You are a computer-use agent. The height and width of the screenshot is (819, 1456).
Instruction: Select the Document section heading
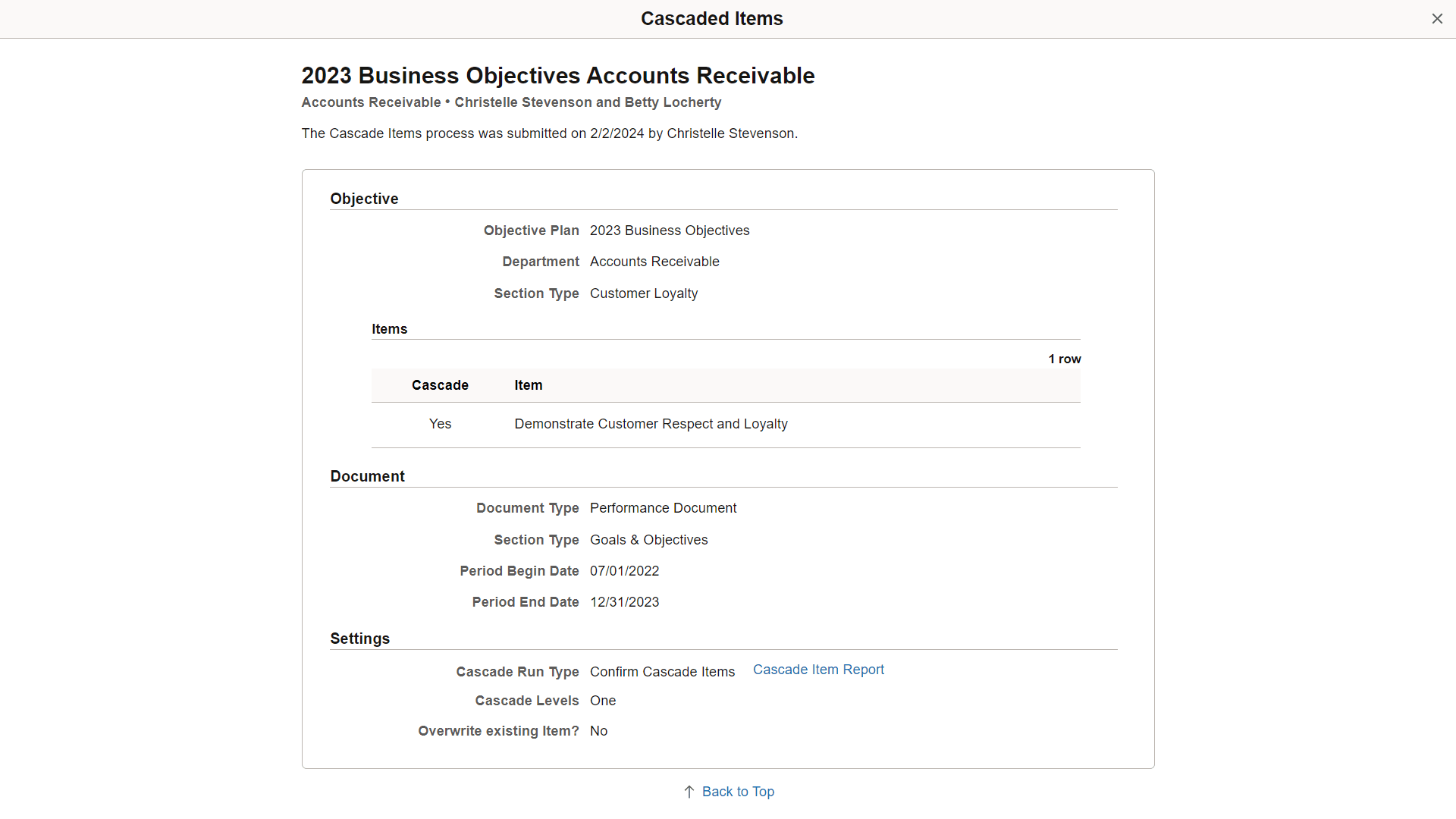367,475
